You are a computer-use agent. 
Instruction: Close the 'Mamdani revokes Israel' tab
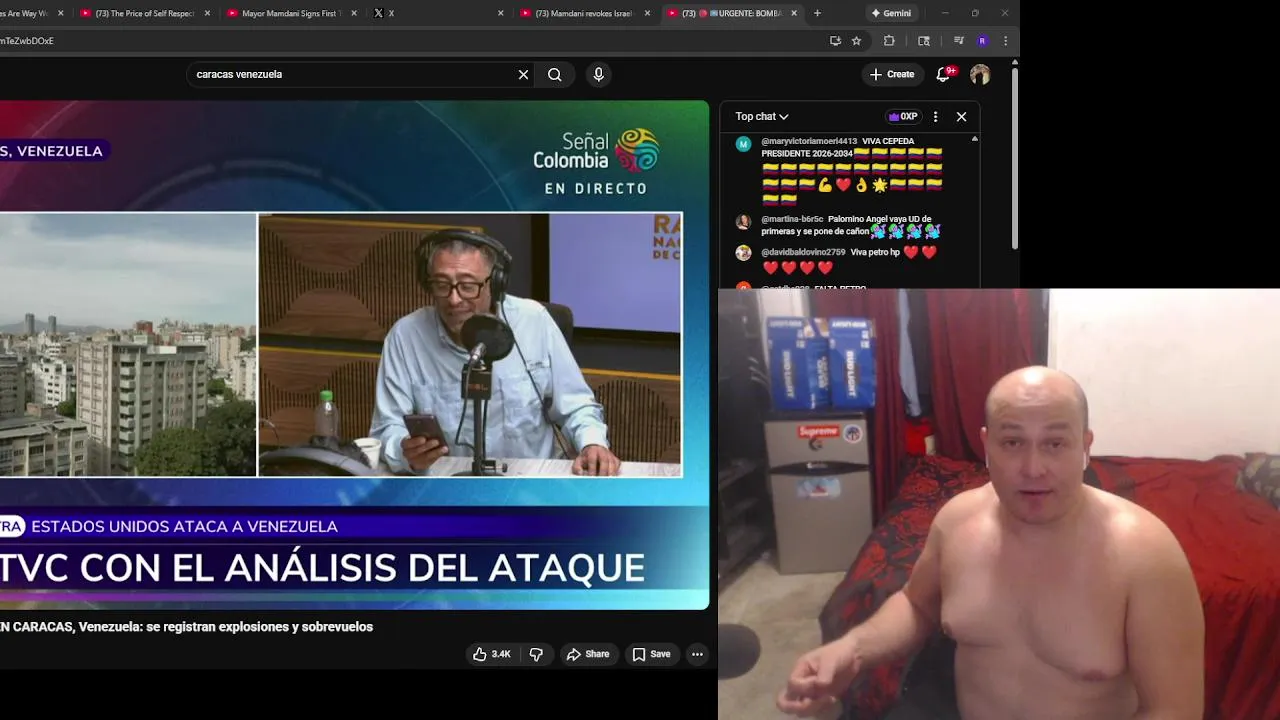(x=647, y=13)
